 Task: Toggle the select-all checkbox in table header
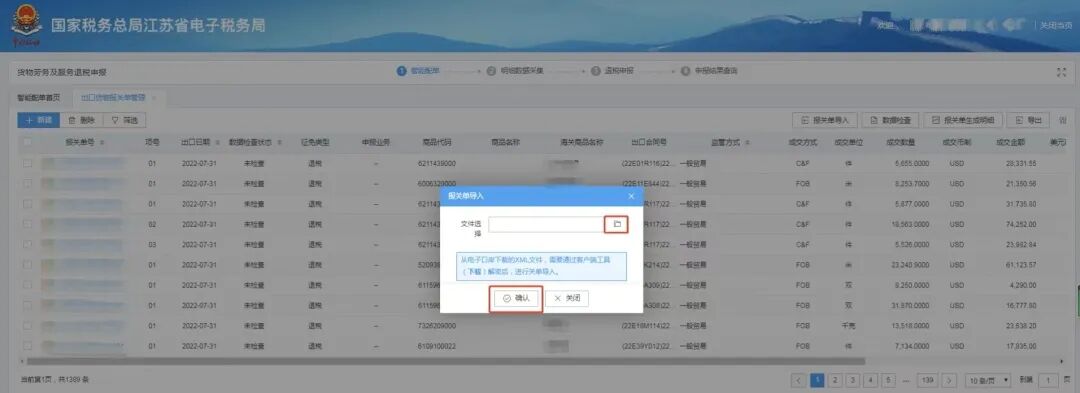click(27, 142)
